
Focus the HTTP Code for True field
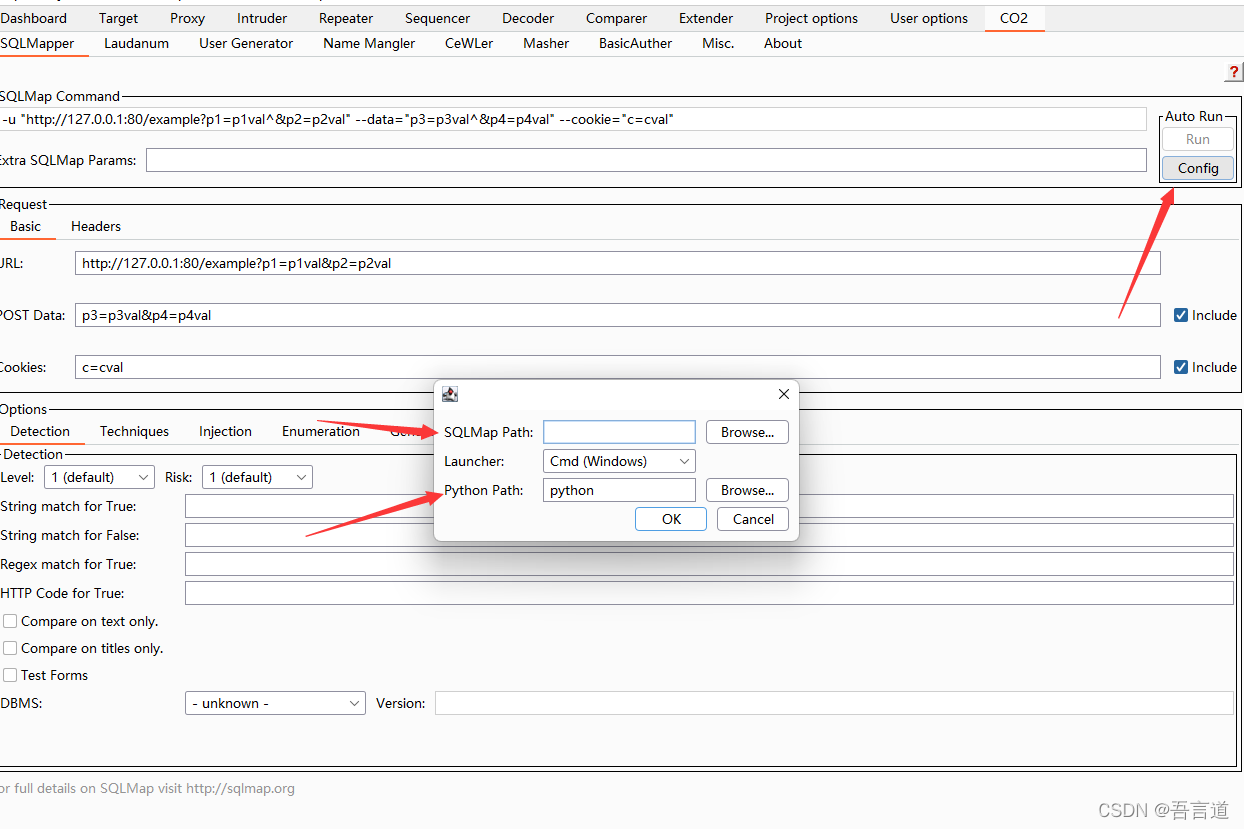[x=709, y=593]
